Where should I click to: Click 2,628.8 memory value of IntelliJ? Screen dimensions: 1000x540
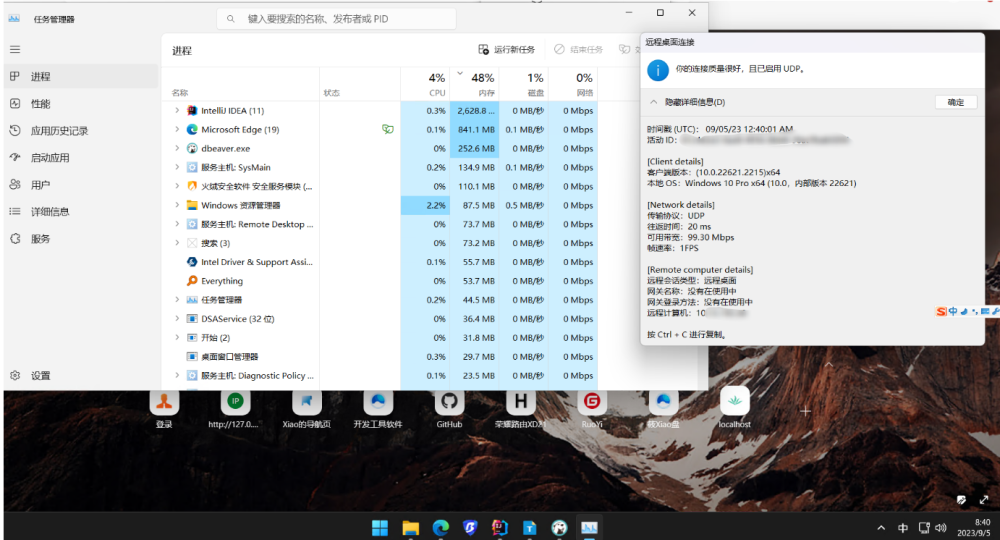476,110
